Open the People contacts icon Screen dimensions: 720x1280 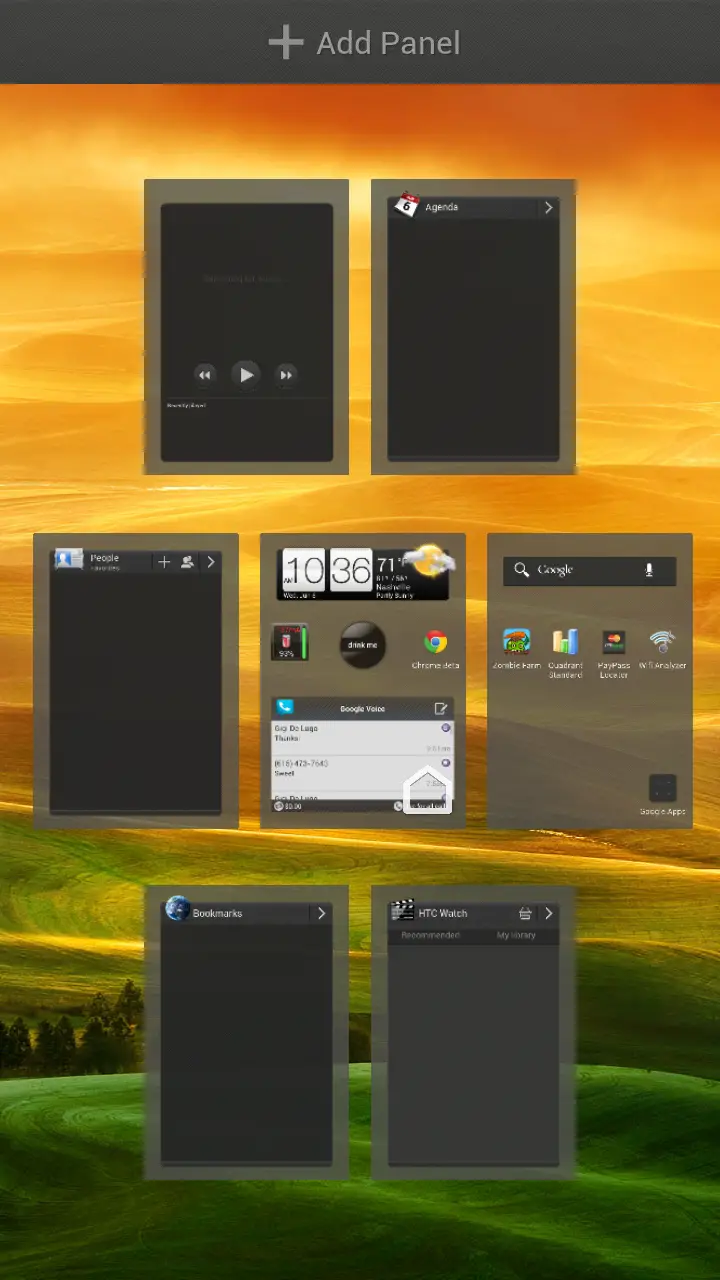tap(69, 560)
